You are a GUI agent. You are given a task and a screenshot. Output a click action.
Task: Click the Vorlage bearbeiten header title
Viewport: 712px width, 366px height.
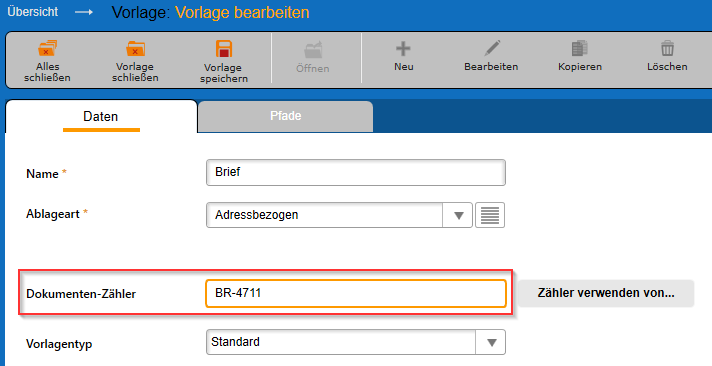coord(242,12)
